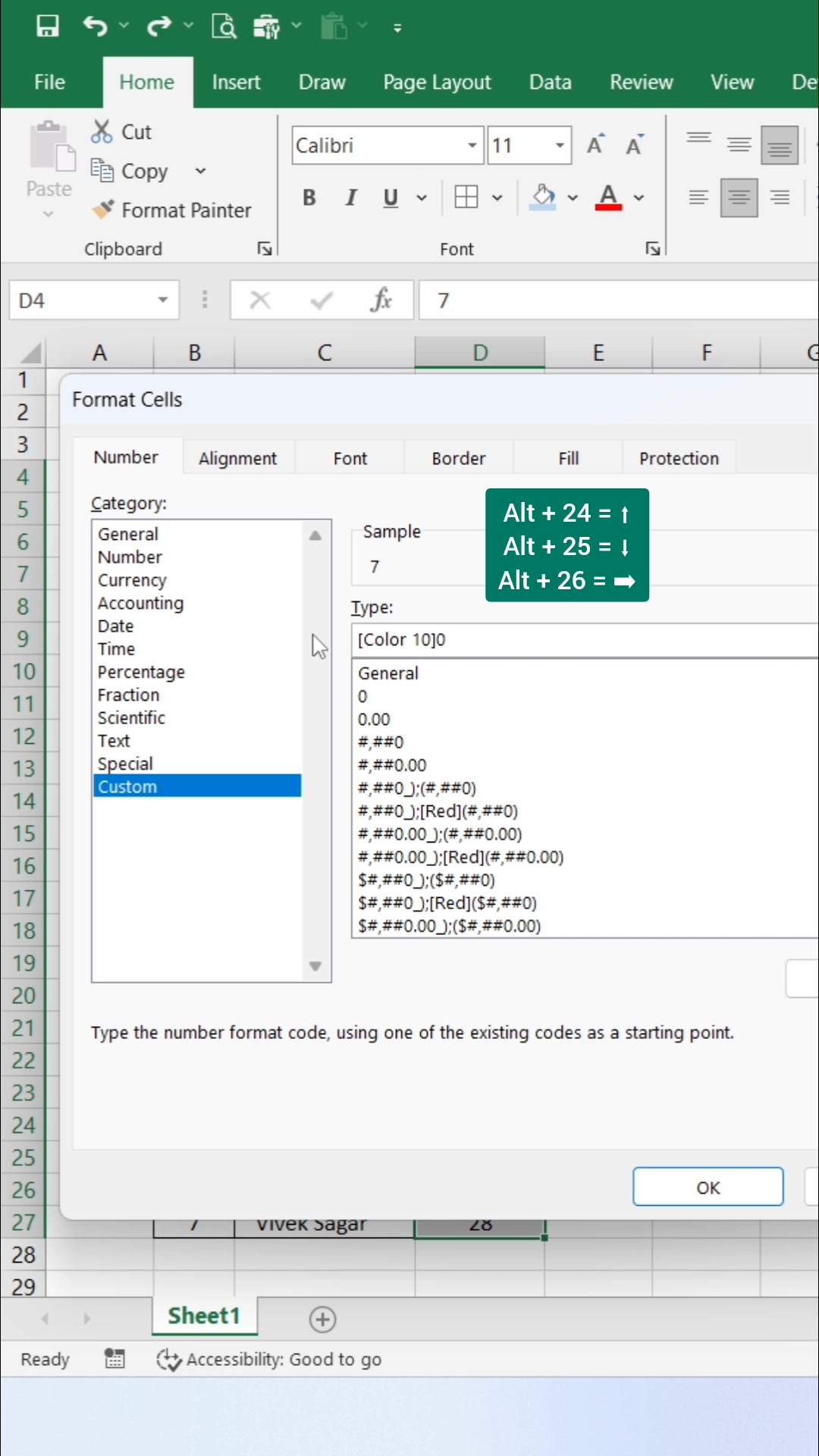Switch to the Page Layout tab
Viewport: 819px width, 1456px height.
pos(437,82)
